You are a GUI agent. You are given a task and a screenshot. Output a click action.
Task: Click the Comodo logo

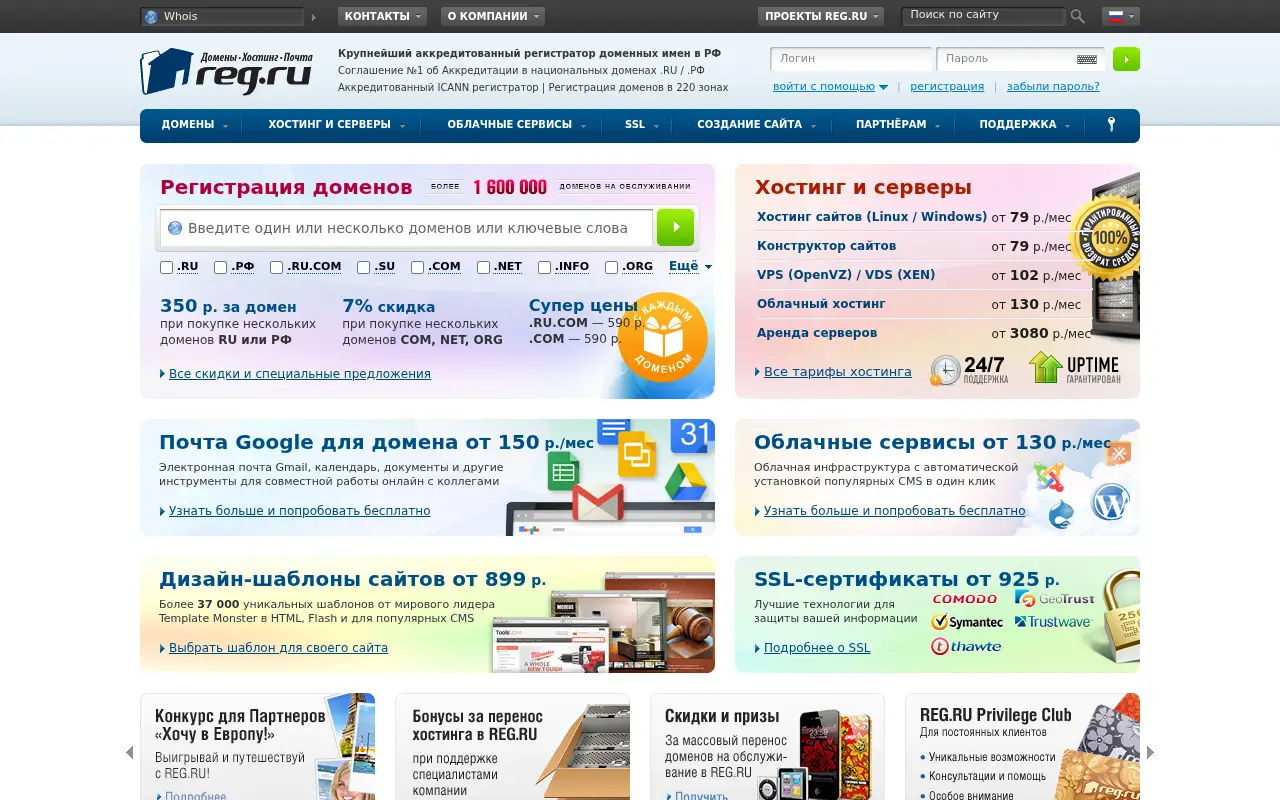[x=964, y=598]
